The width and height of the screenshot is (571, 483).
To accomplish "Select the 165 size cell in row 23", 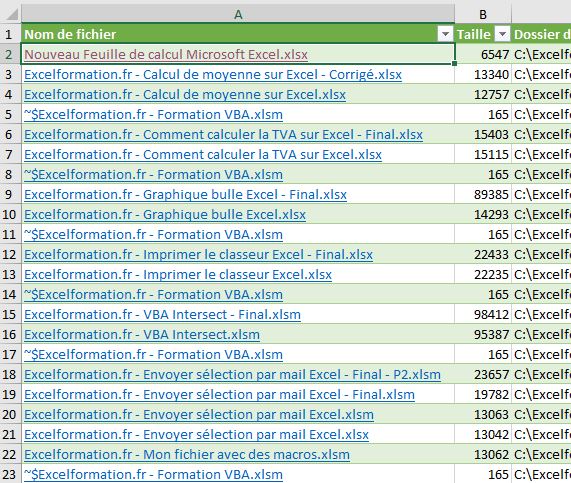I will tap(483, 475).
